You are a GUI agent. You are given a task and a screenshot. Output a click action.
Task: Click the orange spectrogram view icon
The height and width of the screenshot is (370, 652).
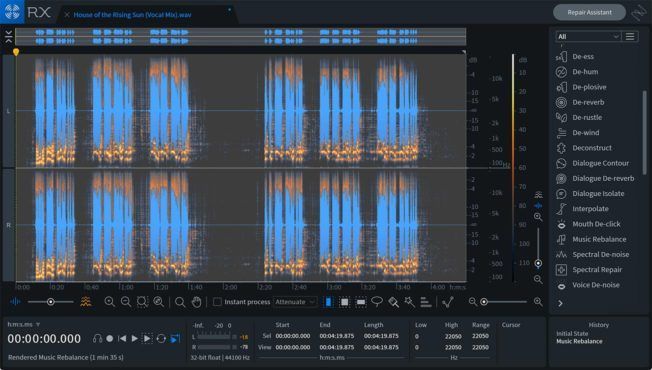(x=86, y=302)
